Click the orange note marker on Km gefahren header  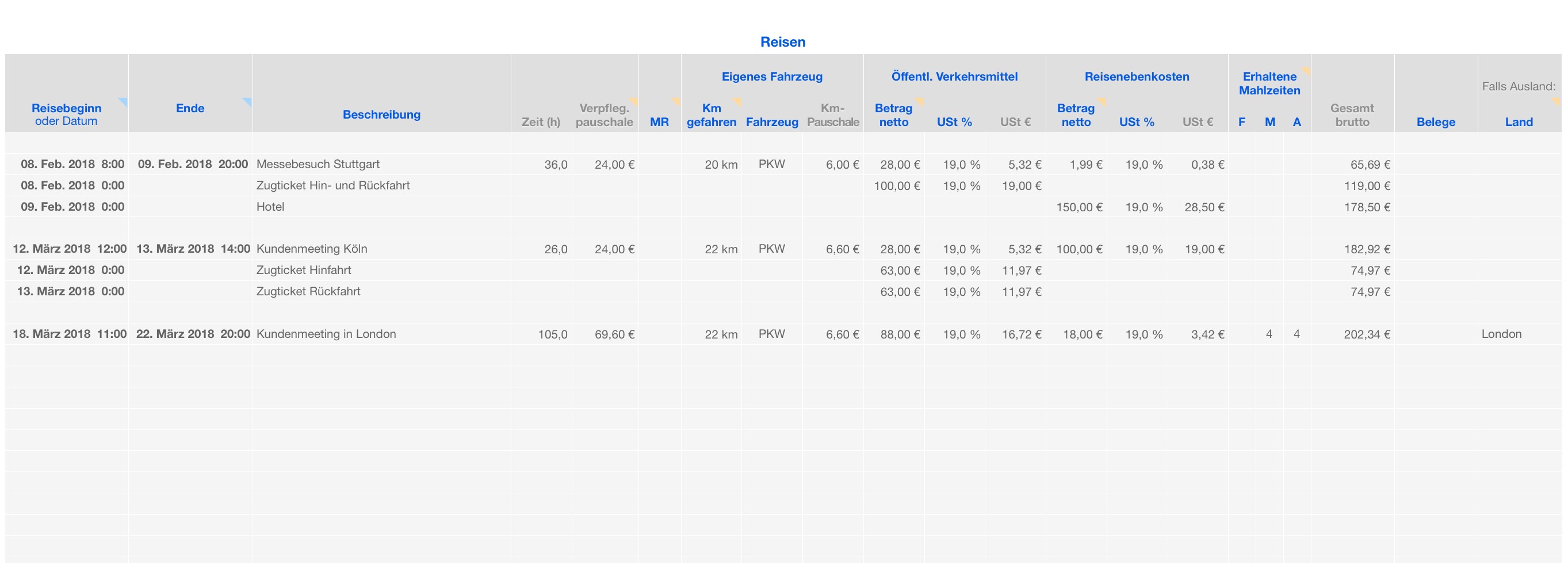pyautogui.click(x=737, y=101)
